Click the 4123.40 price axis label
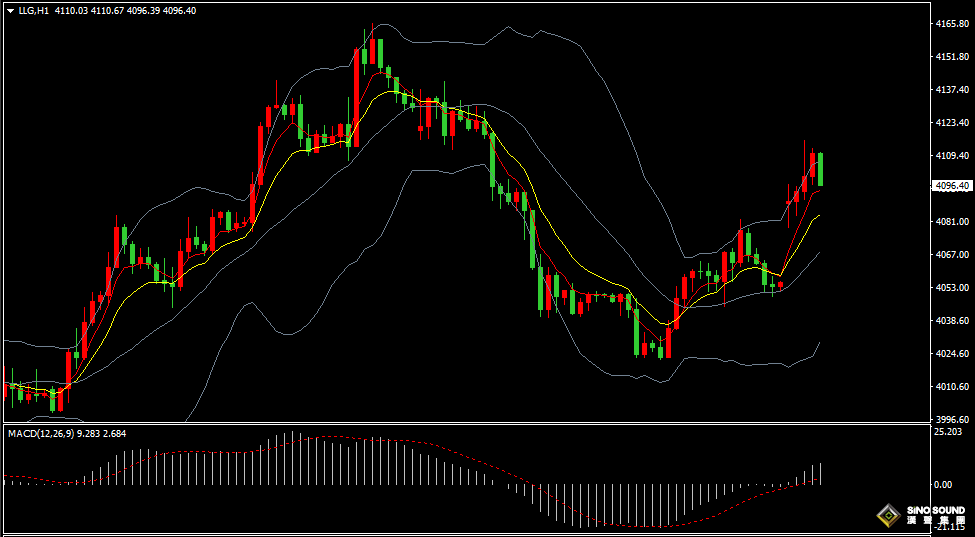 click(953, 122)
